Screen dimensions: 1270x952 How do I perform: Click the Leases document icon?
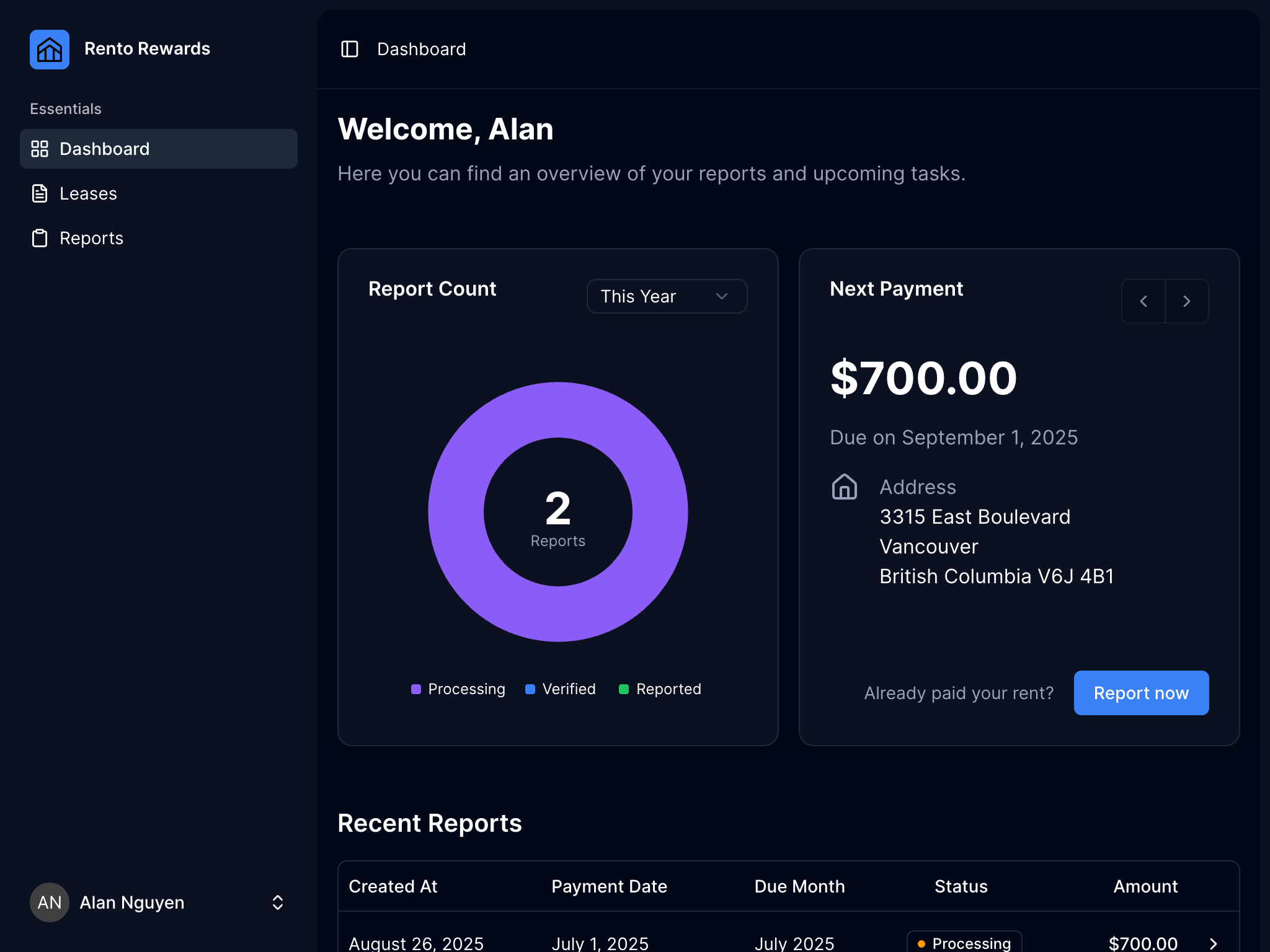point(40,193)
